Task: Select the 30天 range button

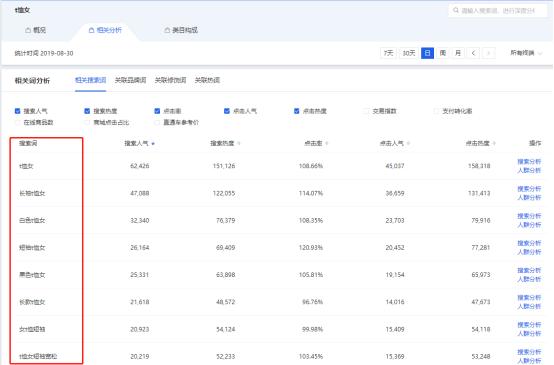Action: tap(409, 53)
